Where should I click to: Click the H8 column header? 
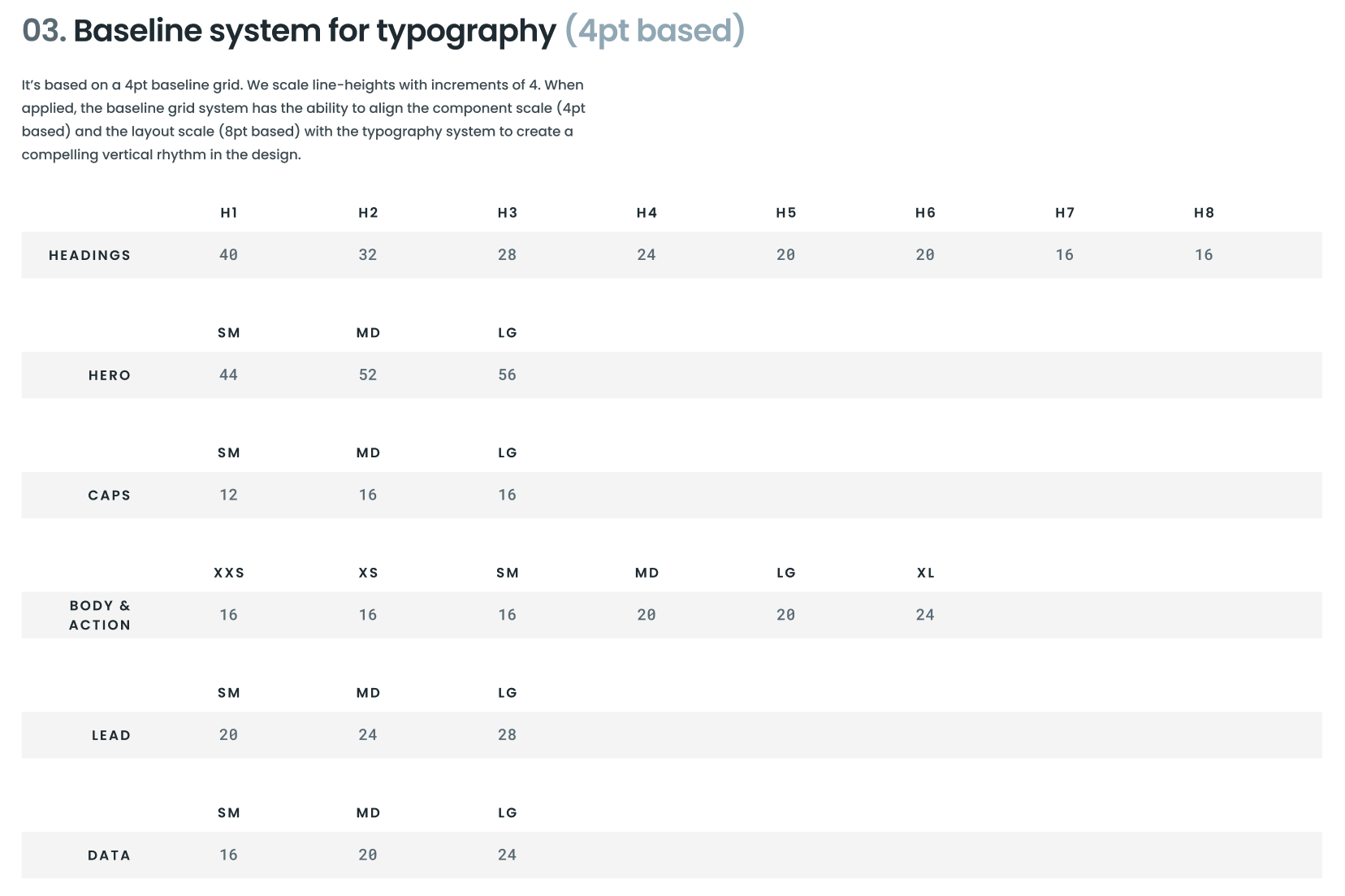pyautogui.click(x=1204, y=212)
